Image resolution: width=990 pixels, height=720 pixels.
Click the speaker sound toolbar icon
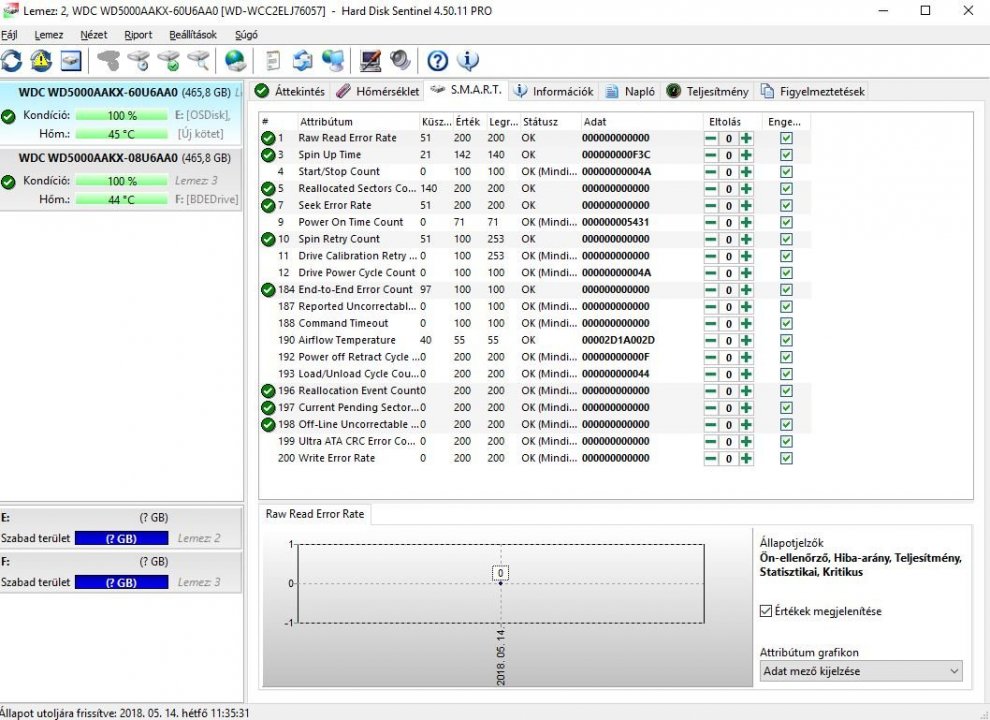click(400, 61)
